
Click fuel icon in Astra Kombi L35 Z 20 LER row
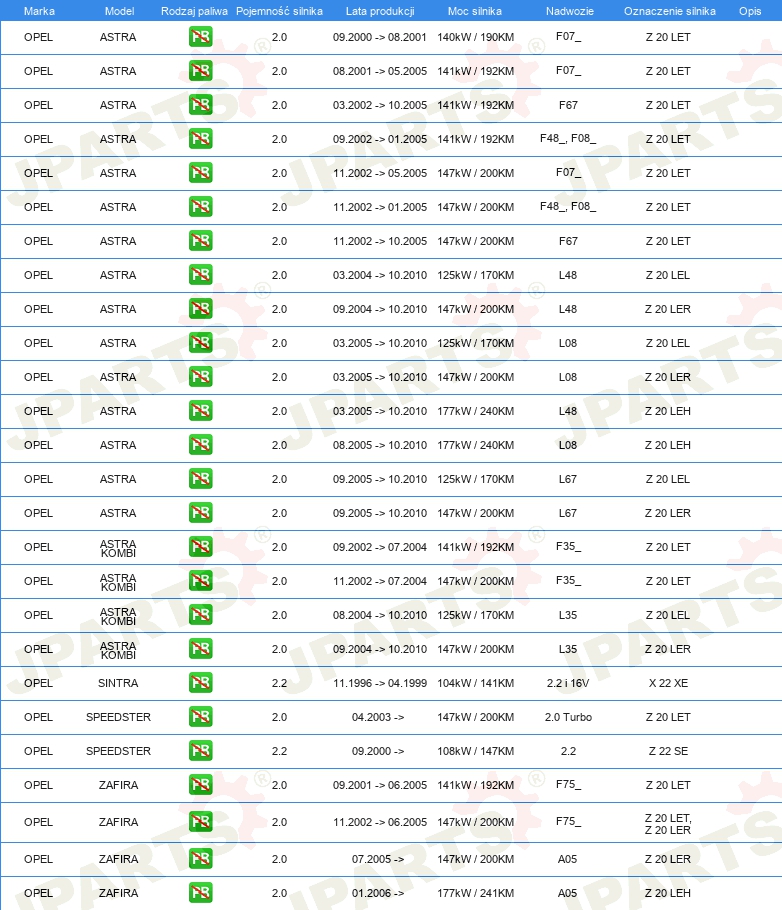tap(200, 649)
